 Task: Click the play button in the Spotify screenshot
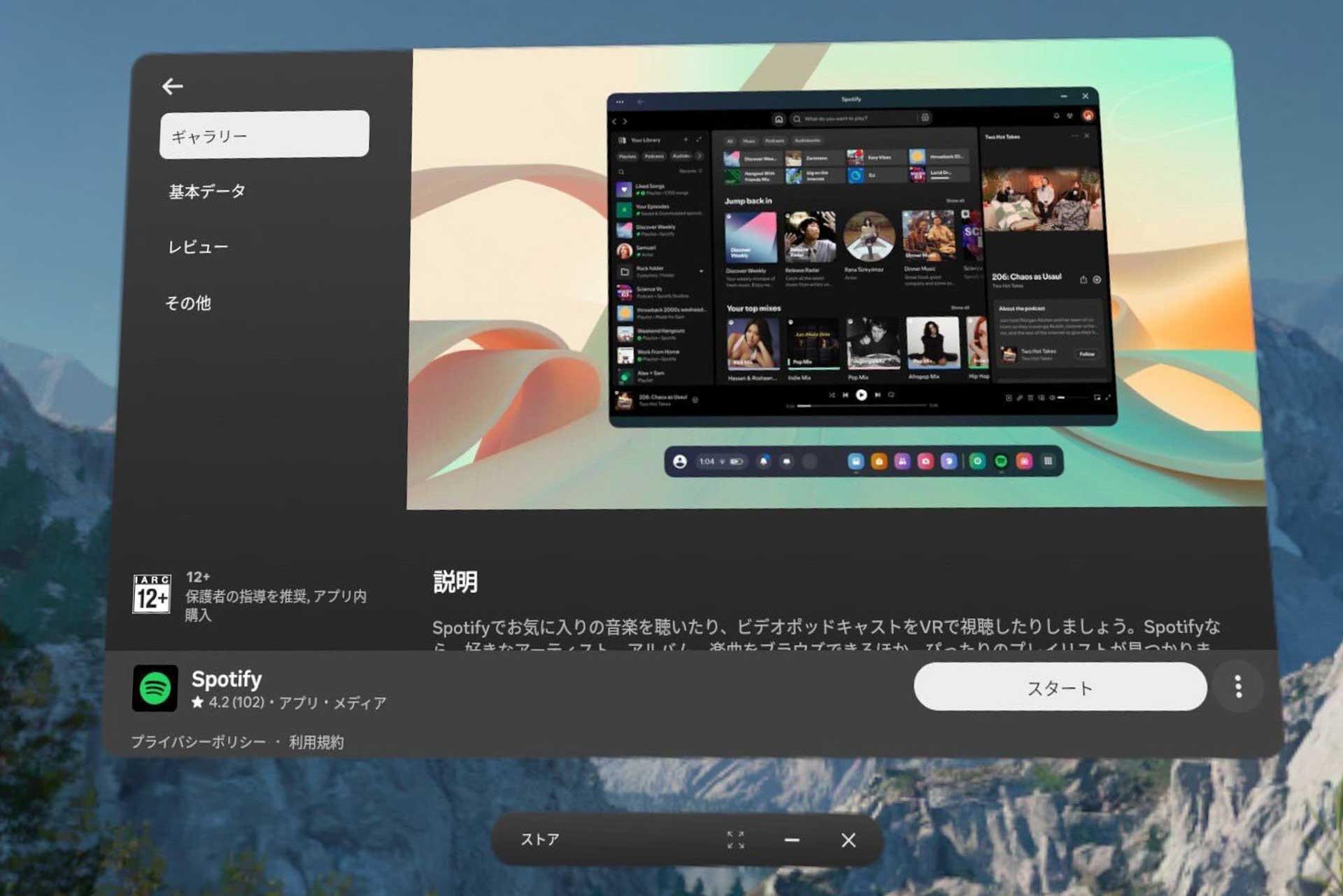point(861,395)
